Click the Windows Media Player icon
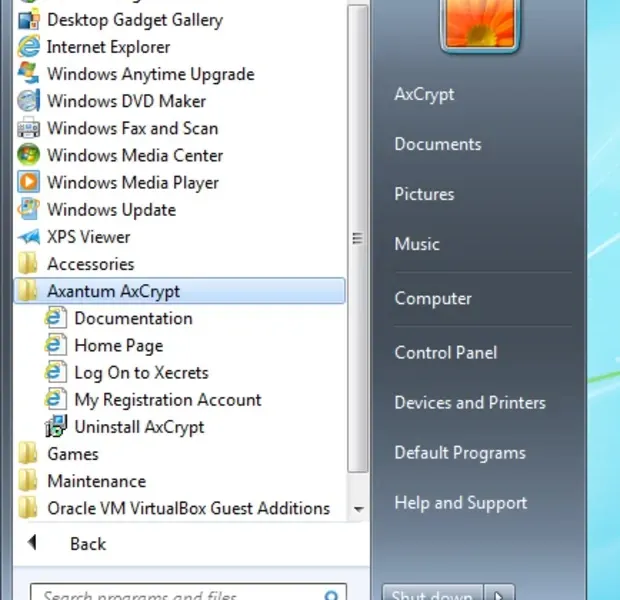620x600 pixels. (28, 182)
